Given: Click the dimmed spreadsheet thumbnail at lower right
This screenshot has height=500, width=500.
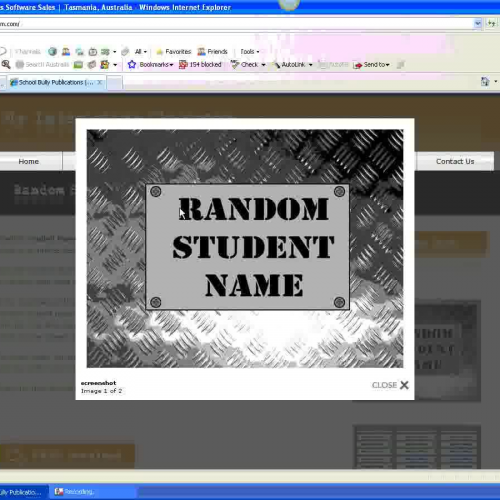Looking at the screenshot, I should (x=416, y=447).
